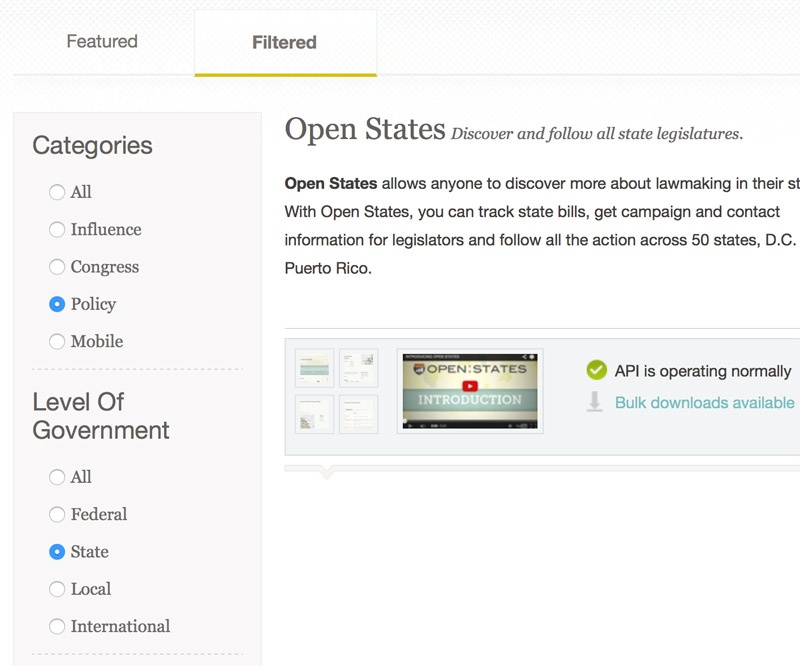Viewport: 800px width, 666px height.
Task: Choose the Influence category filter
Action: pos(57,230)
